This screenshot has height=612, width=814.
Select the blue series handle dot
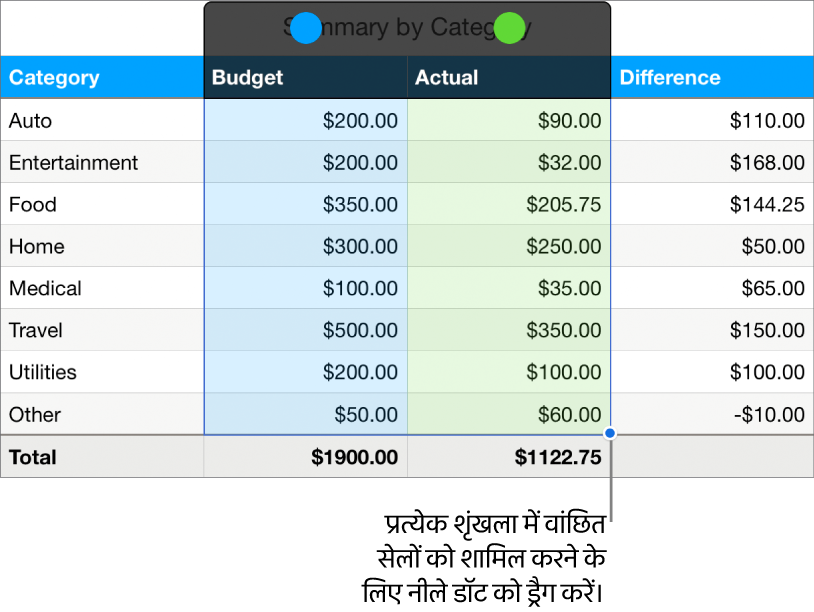tap(306, 28)
